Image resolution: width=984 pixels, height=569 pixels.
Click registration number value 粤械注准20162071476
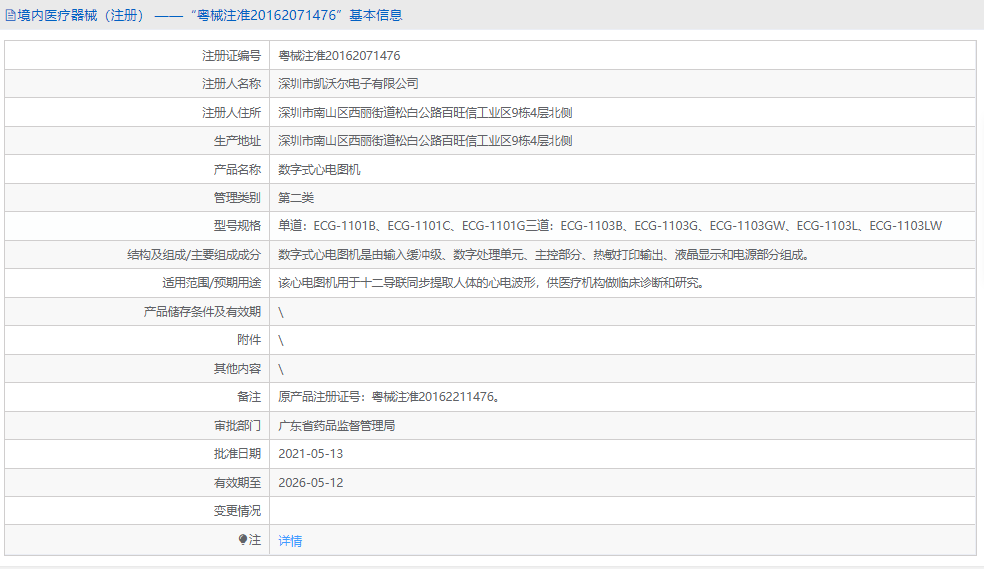[x=339, y=56]
